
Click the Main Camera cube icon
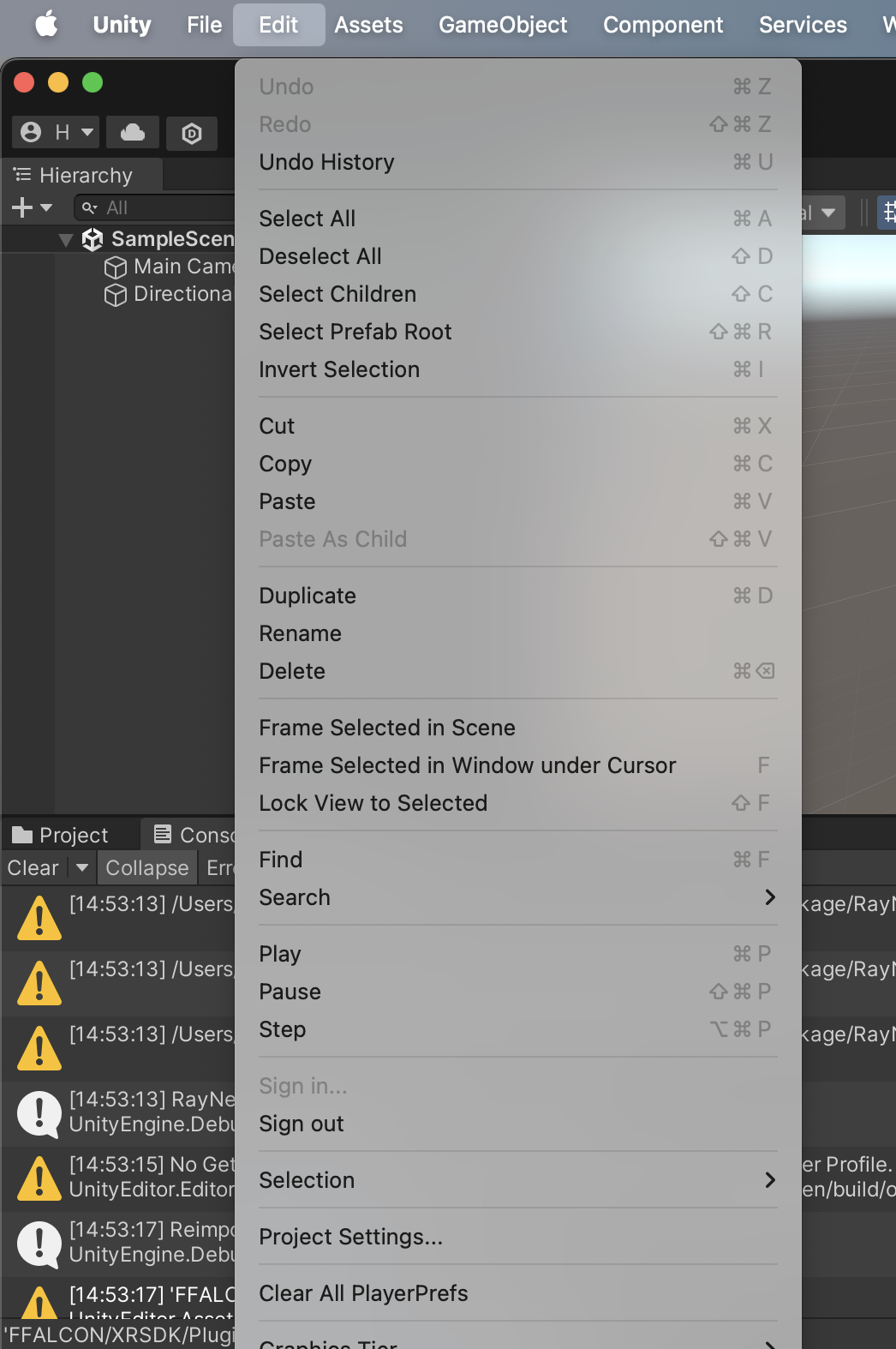pyautogui.click(x=115, y=267)
